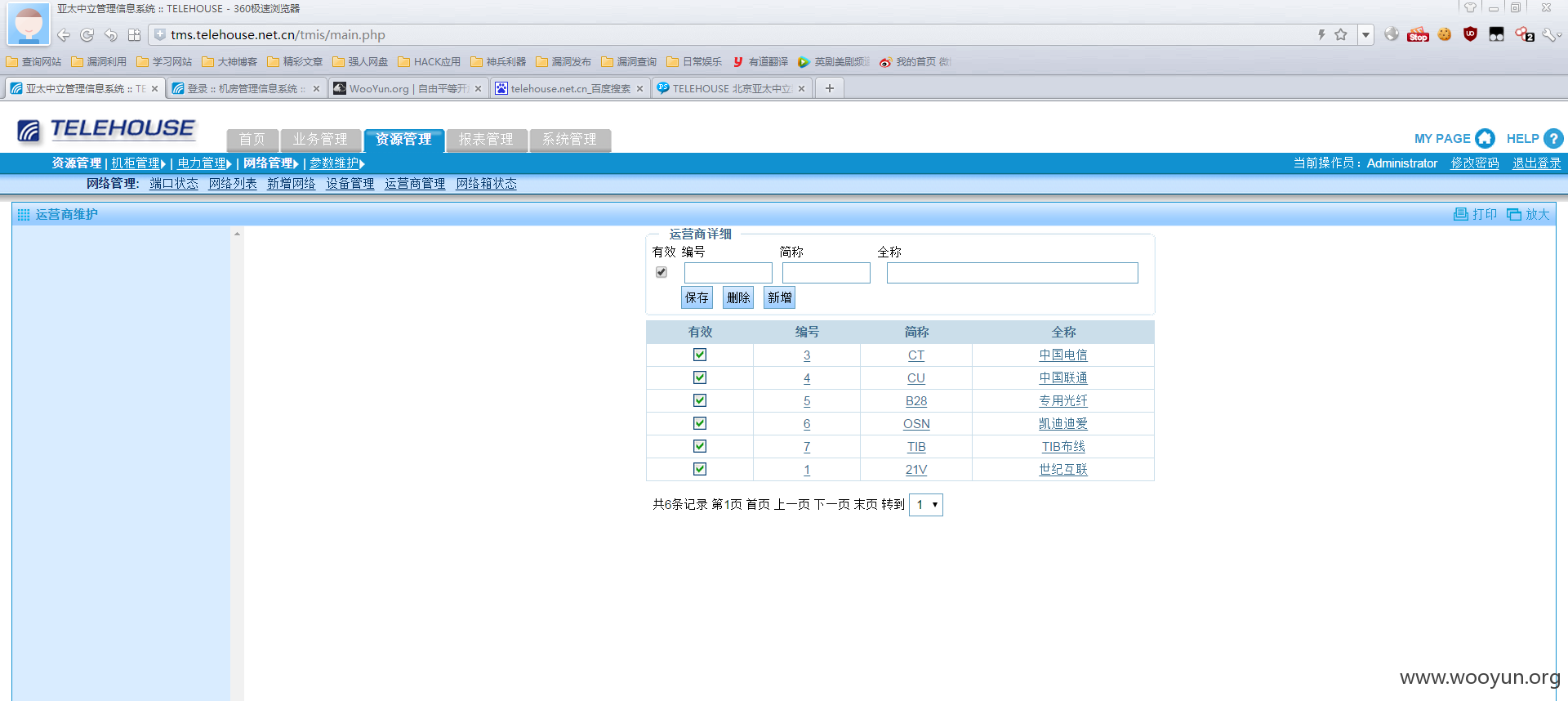Click the 打印 print icon
Viewport: 1568px width, 701px height.
(1461, 214)
